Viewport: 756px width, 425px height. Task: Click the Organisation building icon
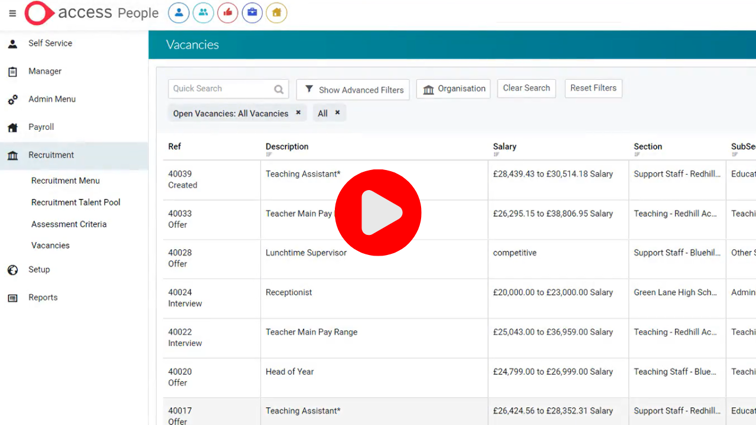[x=428, y=90]
